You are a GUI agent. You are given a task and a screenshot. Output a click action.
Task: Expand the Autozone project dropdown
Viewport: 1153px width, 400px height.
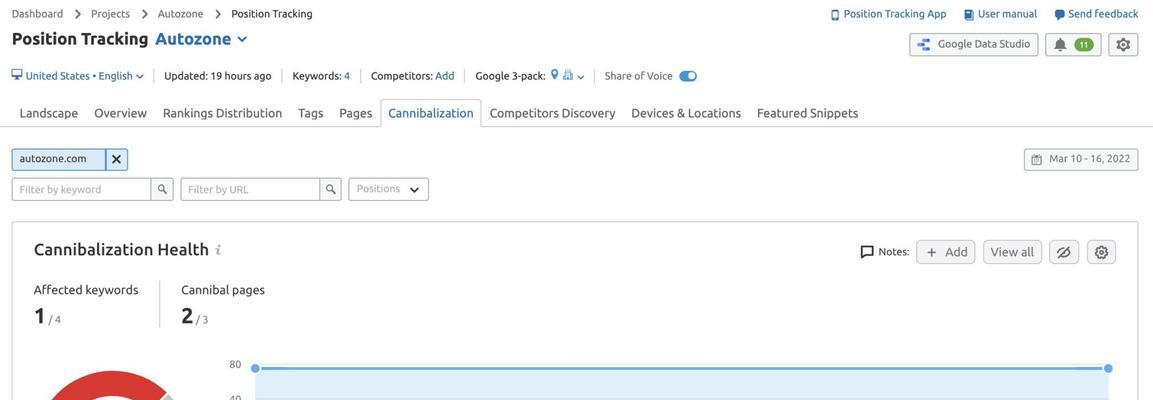point(201,39)
